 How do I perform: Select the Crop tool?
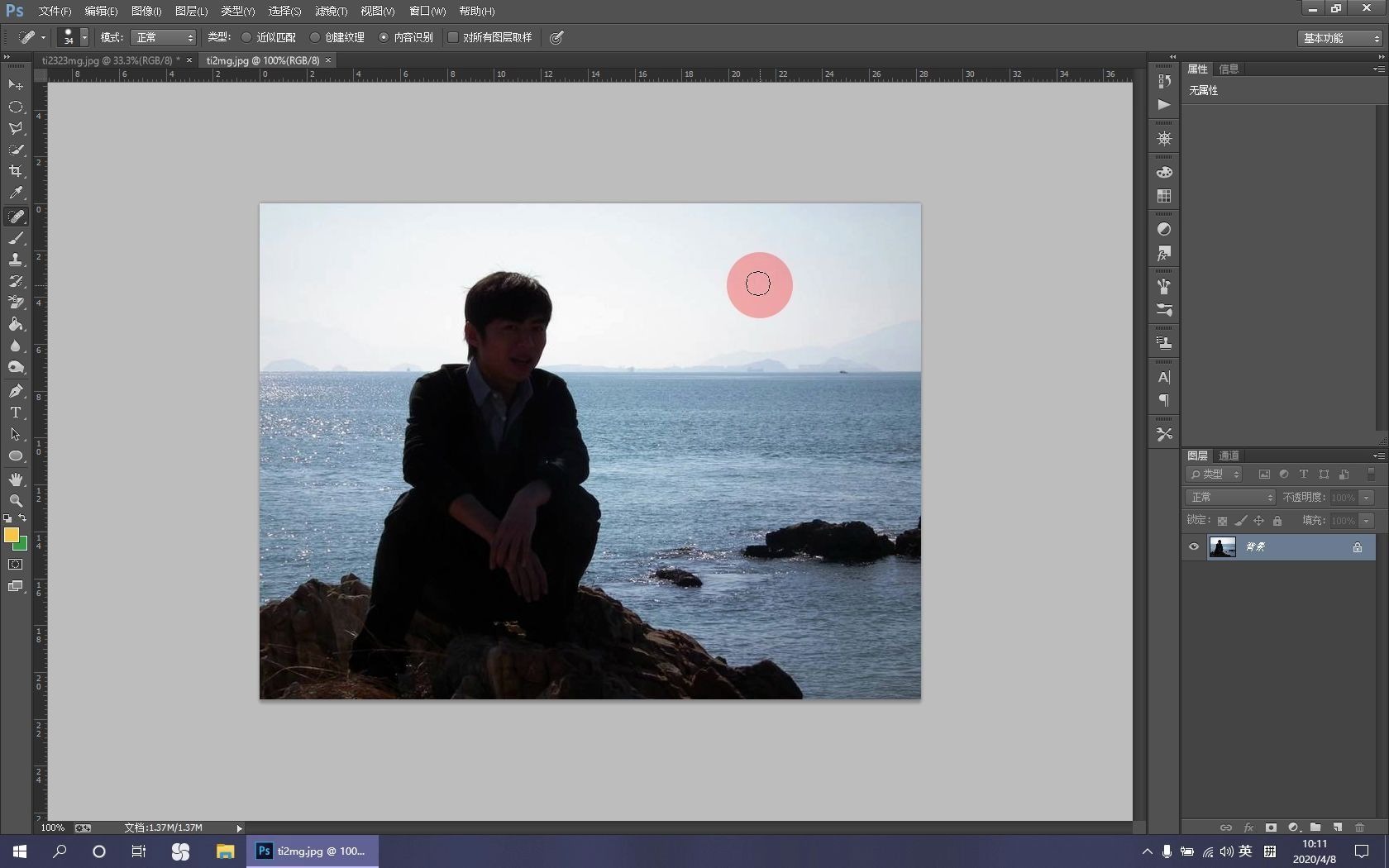pos(15,171)
